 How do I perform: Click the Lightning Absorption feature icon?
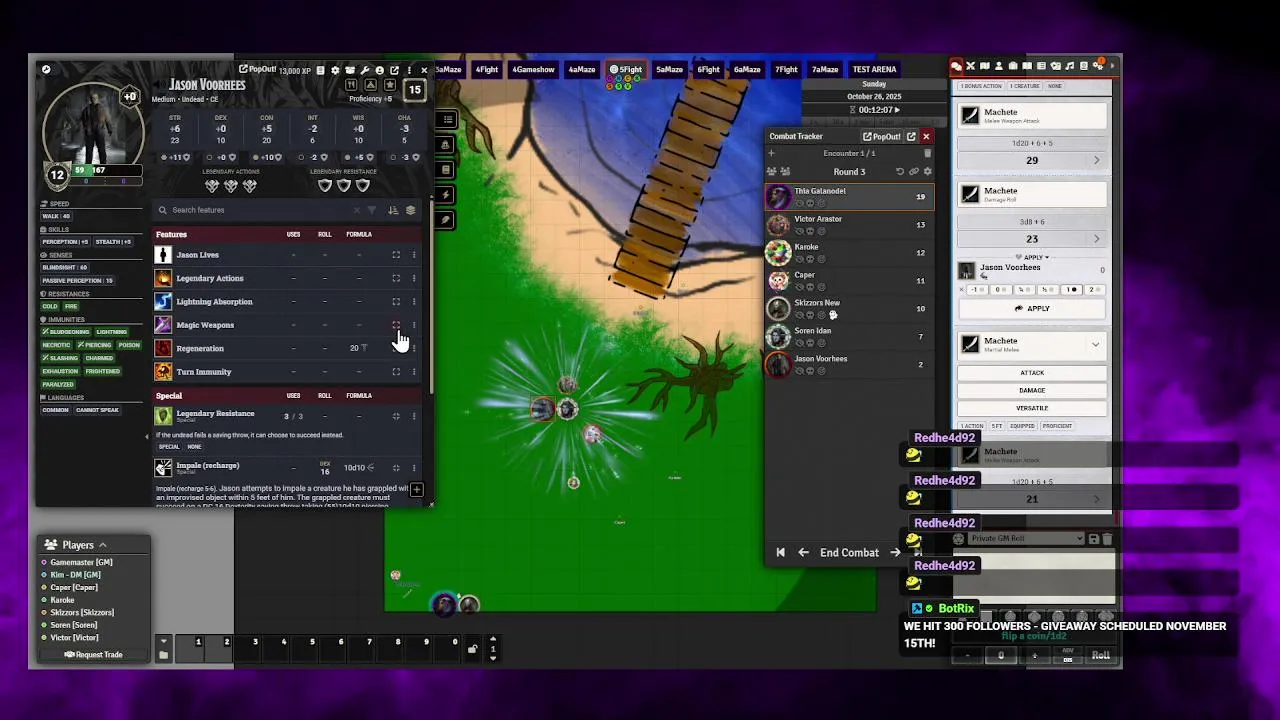[x=163, y=301]
